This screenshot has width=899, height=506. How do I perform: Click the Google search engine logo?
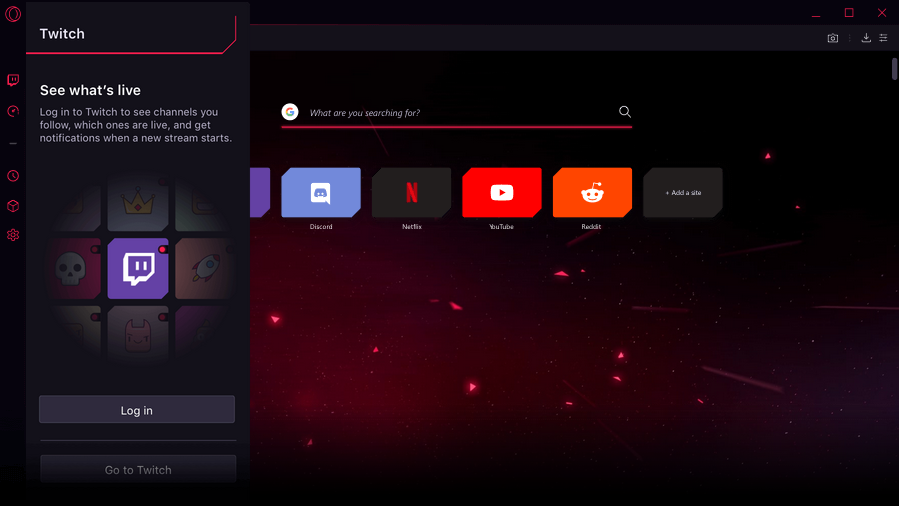(x=290, y=112)
